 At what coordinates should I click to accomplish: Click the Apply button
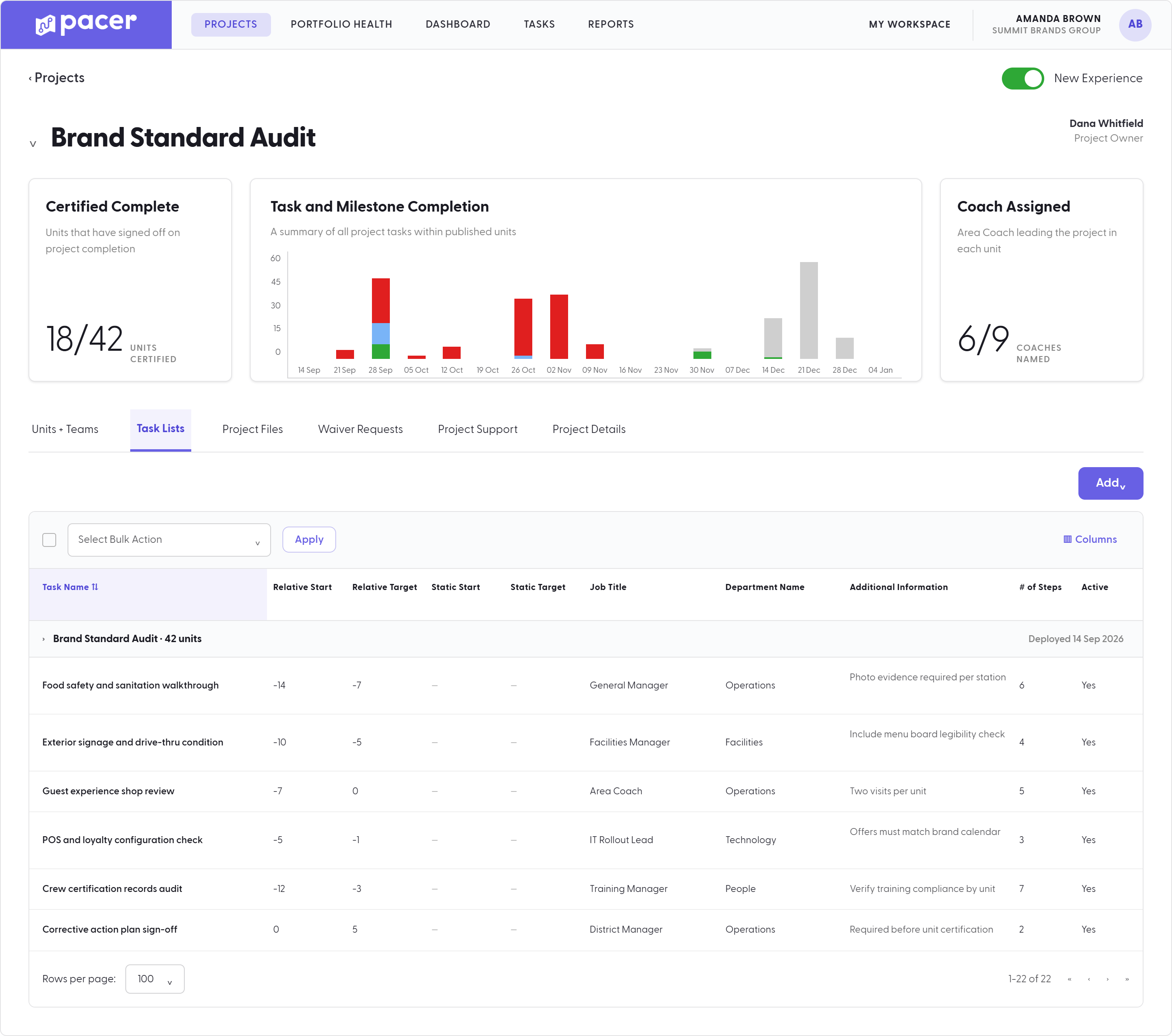click(309, 540)
